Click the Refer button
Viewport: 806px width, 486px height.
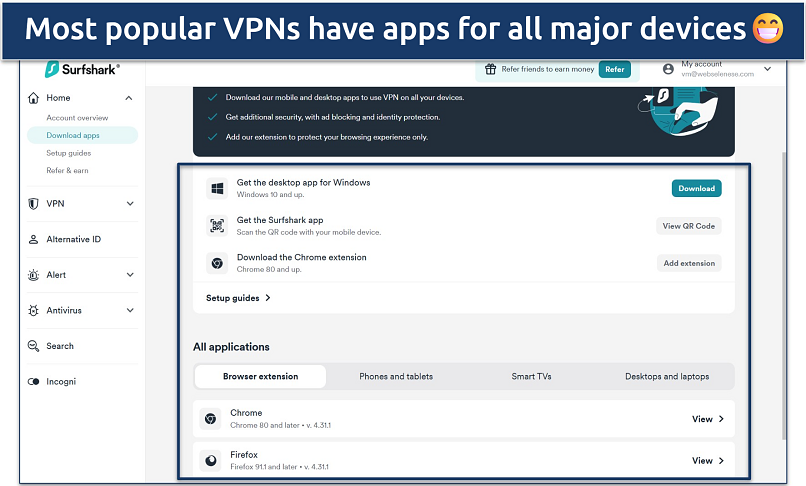tap(614, 70)
